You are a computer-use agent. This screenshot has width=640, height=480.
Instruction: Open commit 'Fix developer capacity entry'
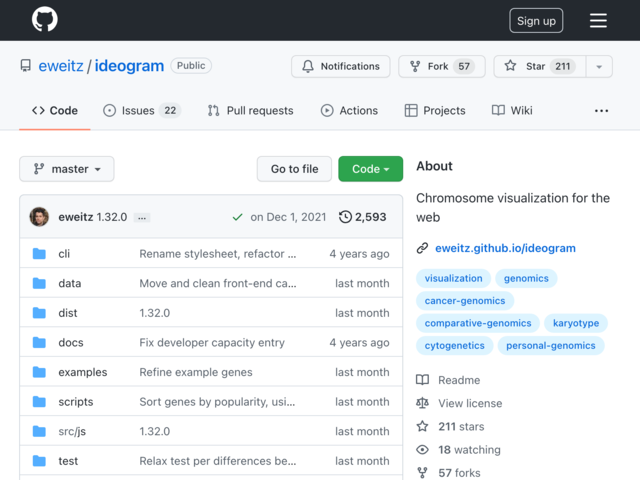pos(212,342)
